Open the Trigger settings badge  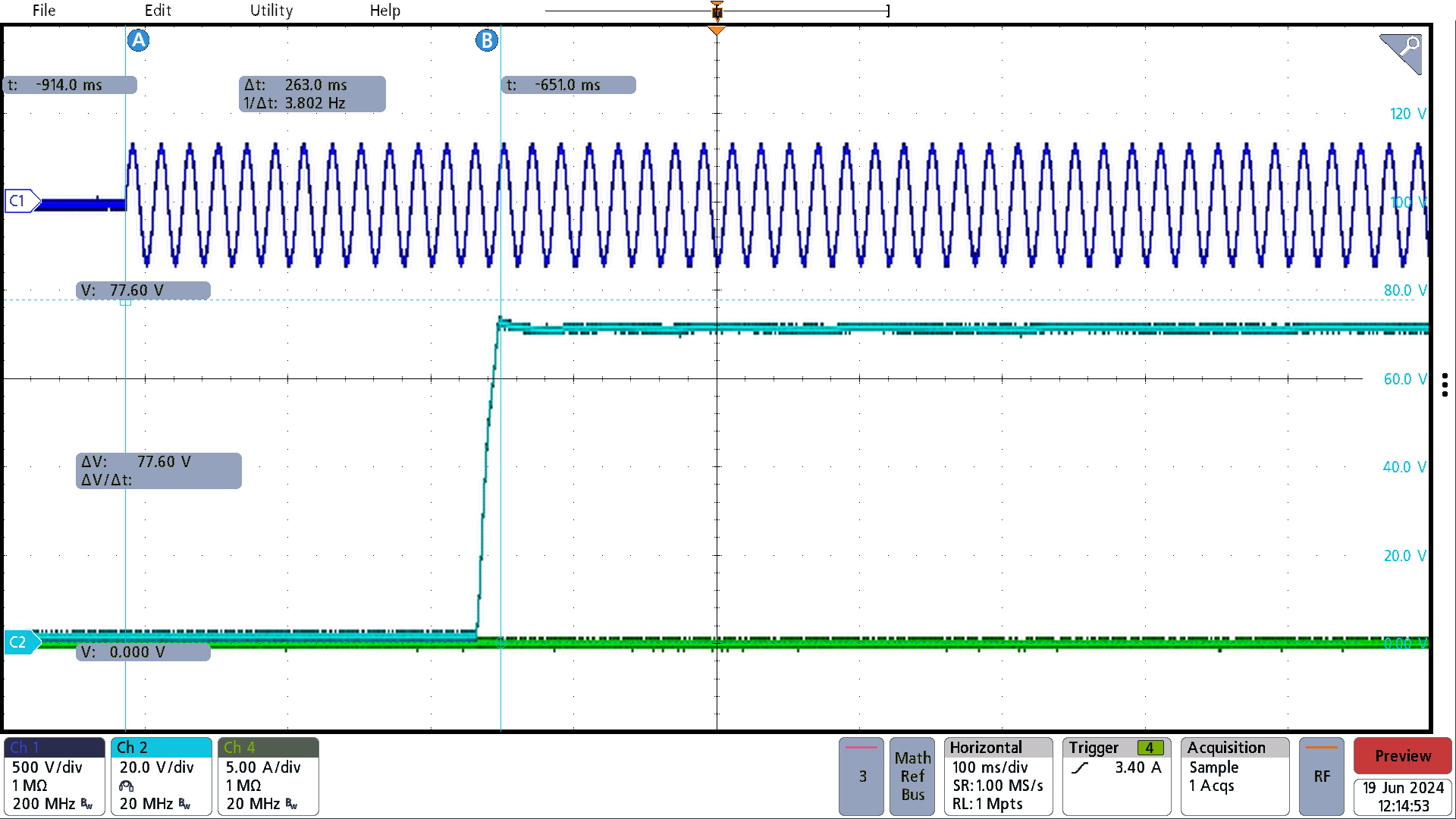(1116, 776)
